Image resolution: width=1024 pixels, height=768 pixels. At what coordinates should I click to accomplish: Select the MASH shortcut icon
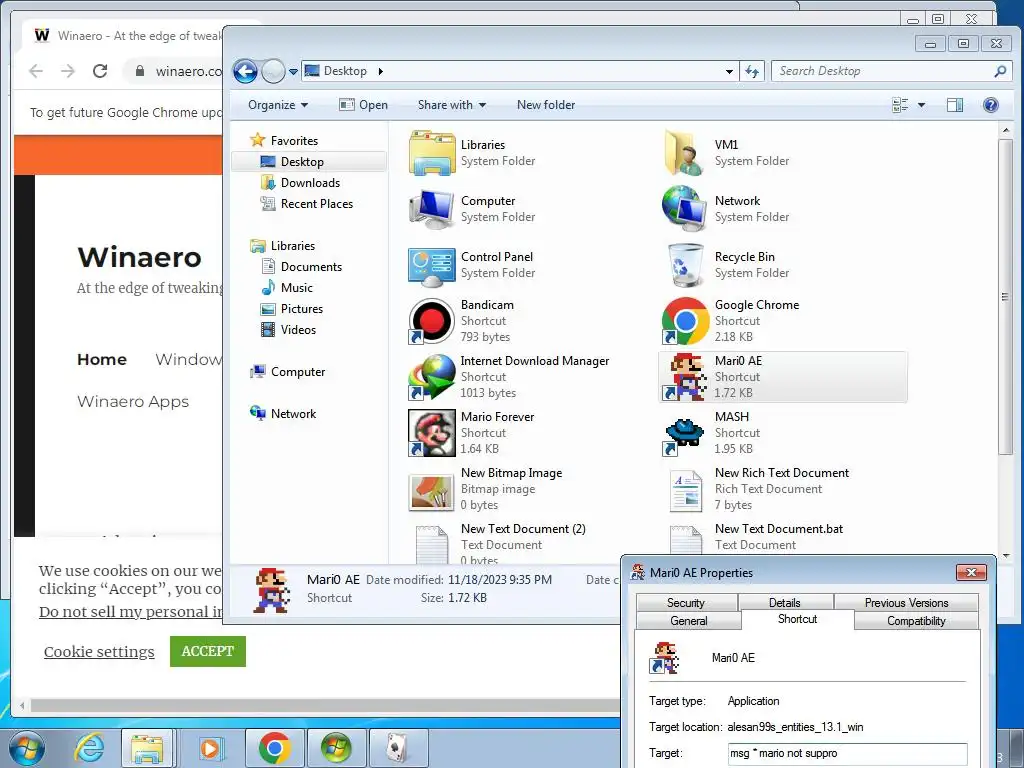tap(684, 436)
